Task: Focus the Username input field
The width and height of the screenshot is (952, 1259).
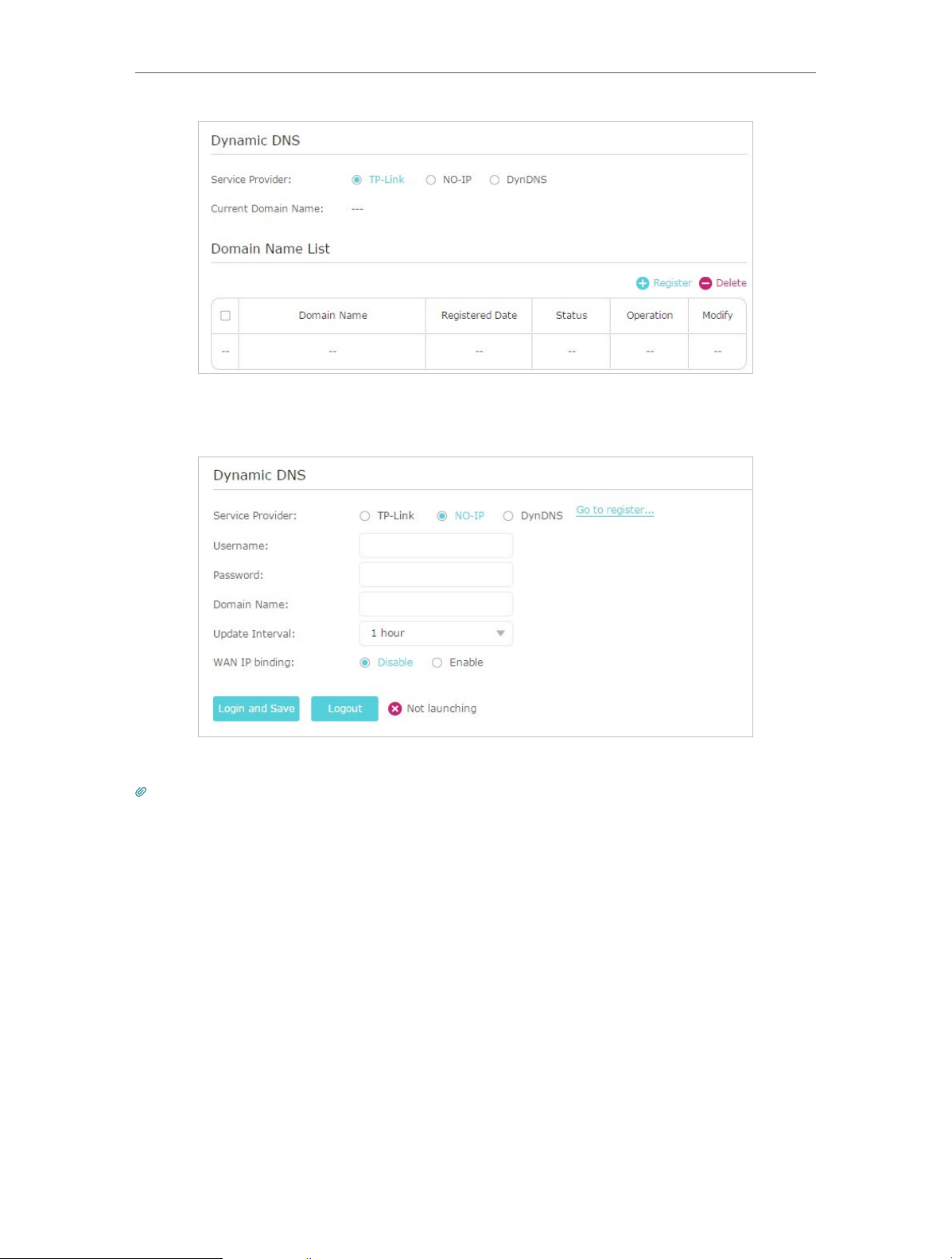Action: coord(436,546)
